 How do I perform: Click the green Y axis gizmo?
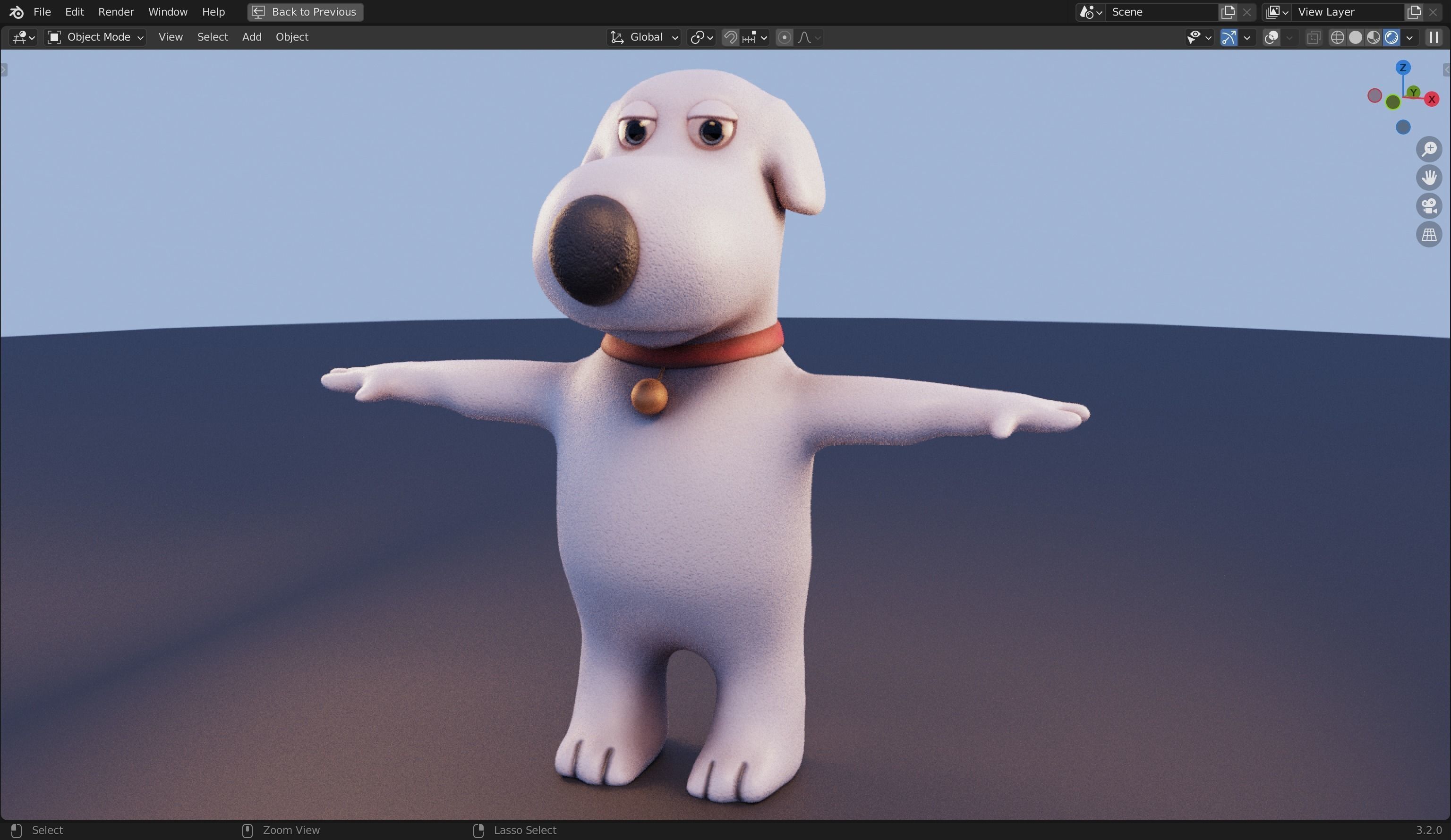point(1413,92)
